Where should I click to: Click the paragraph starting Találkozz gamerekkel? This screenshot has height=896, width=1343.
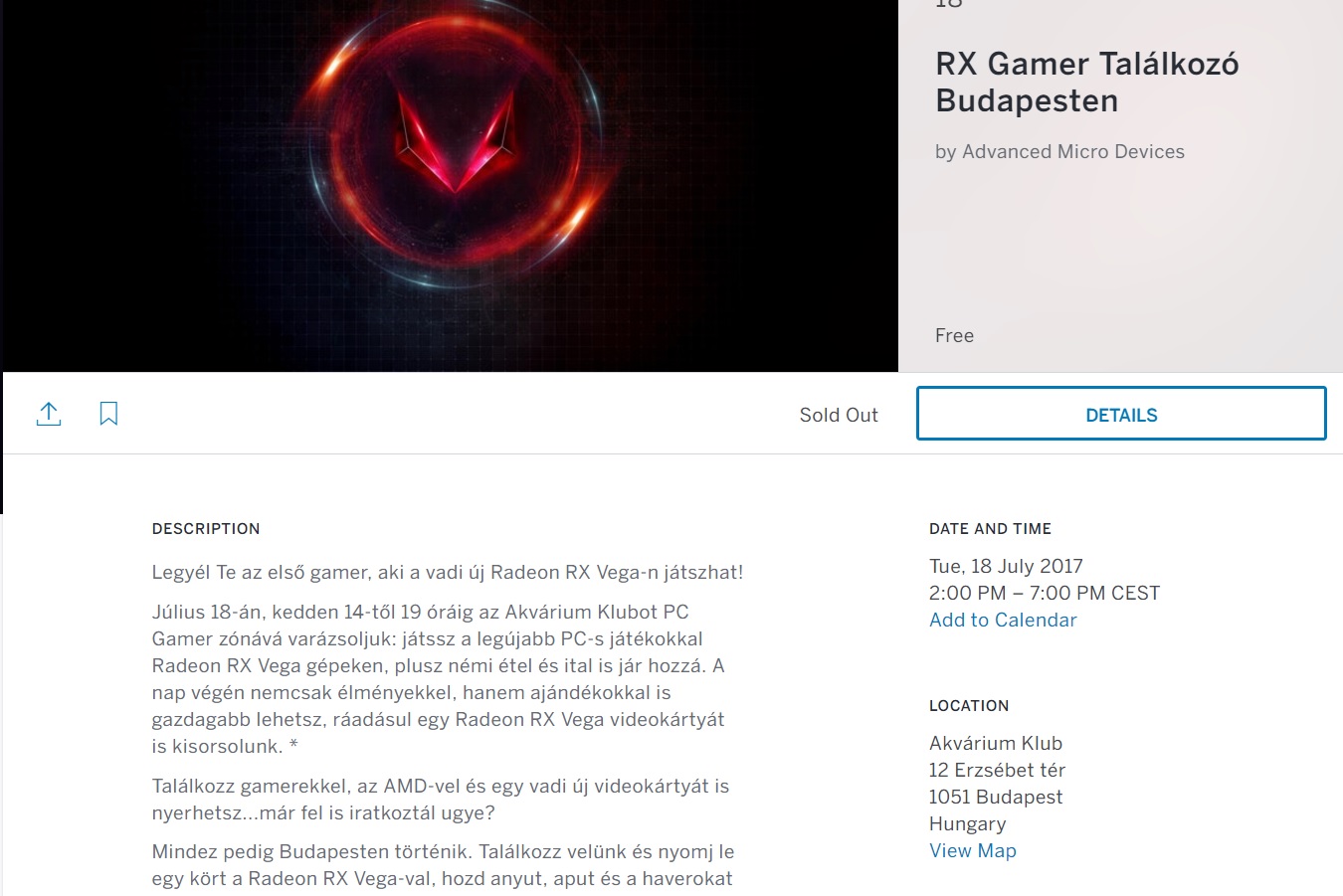click(x=440, y=800)
